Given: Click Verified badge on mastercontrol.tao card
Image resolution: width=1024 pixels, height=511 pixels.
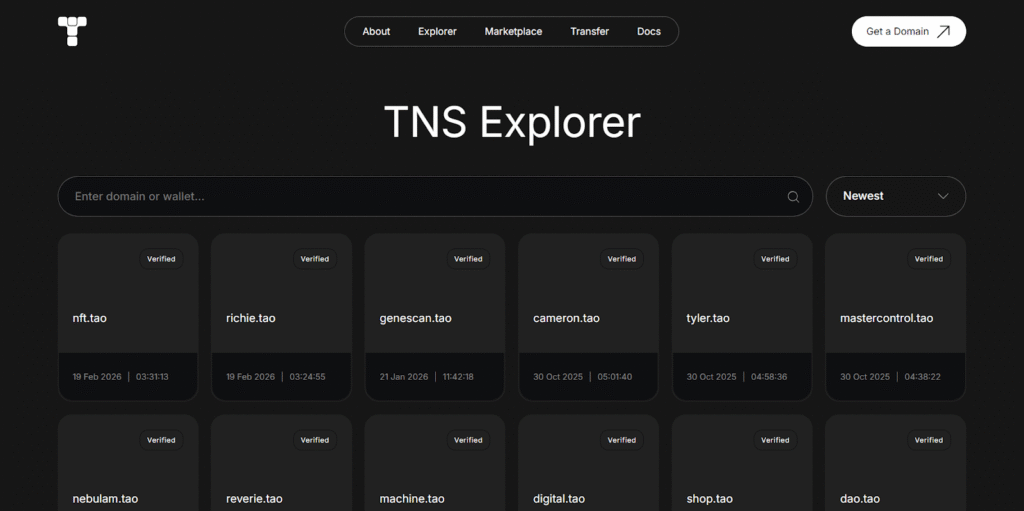Looking at the screenshot, I should (x=928, y=259).
